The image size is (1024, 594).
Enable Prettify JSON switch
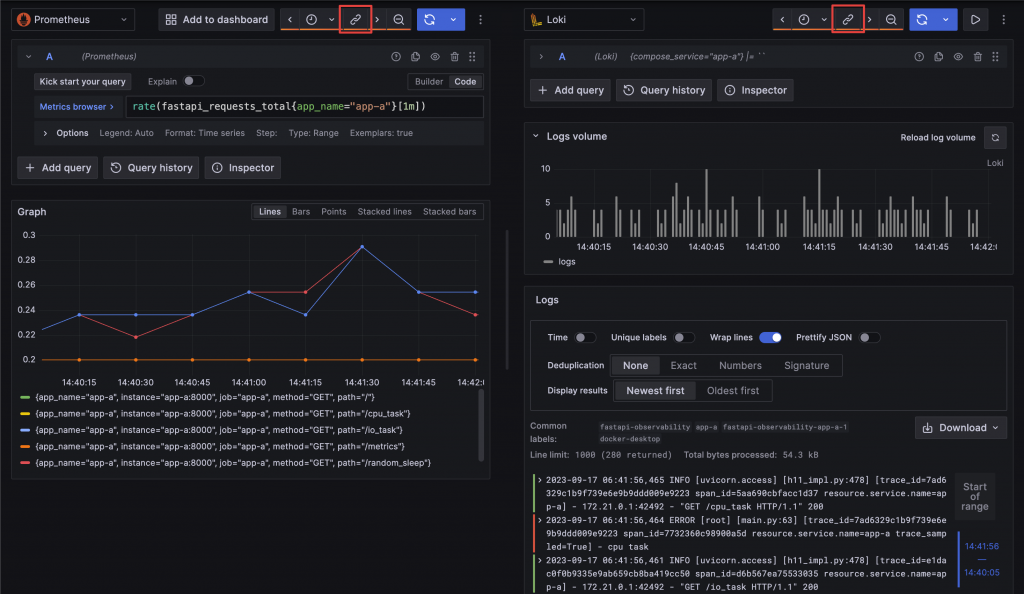[x=869, y=337]
